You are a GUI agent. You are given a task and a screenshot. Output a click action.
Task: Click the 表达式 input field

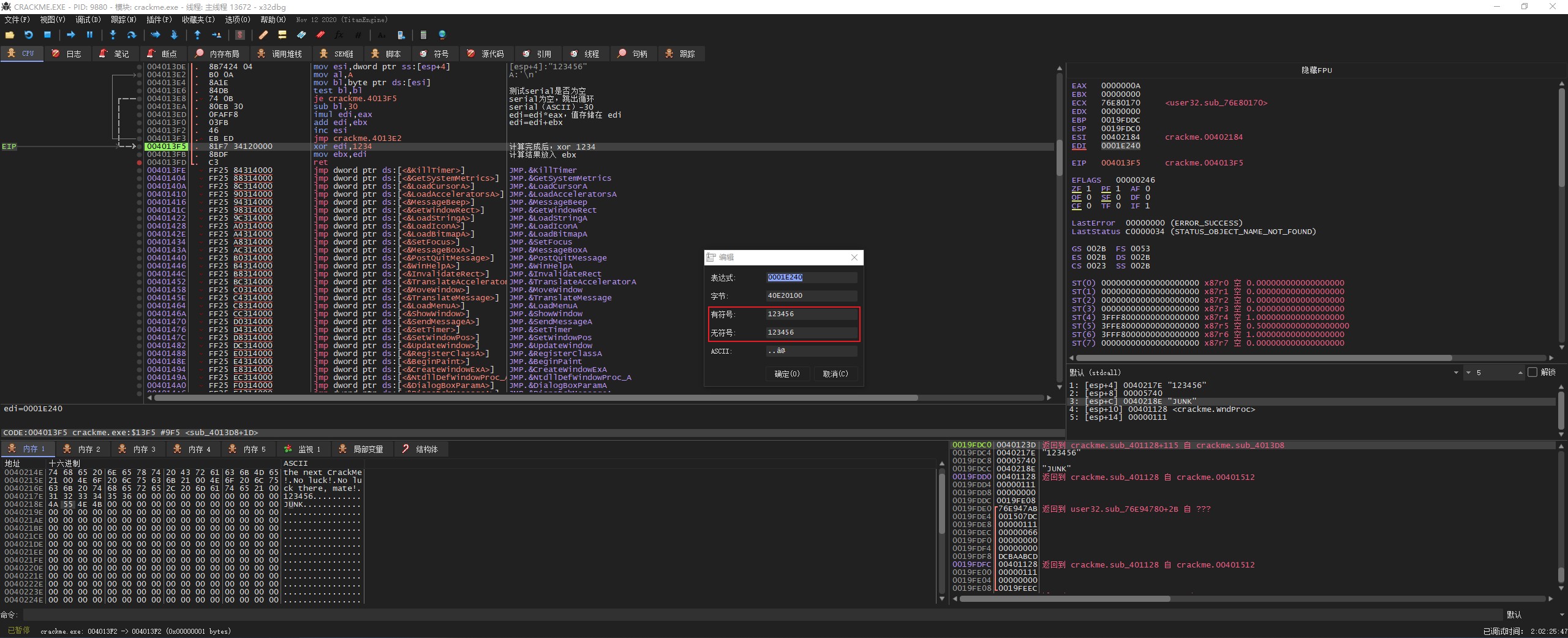(811, 278)
